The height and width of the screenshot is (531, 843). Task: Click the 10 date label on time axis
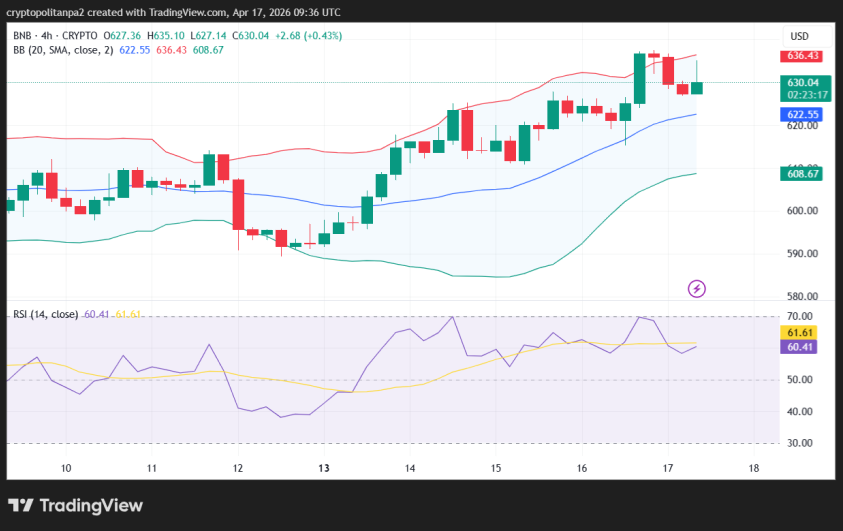click(66, 468)
